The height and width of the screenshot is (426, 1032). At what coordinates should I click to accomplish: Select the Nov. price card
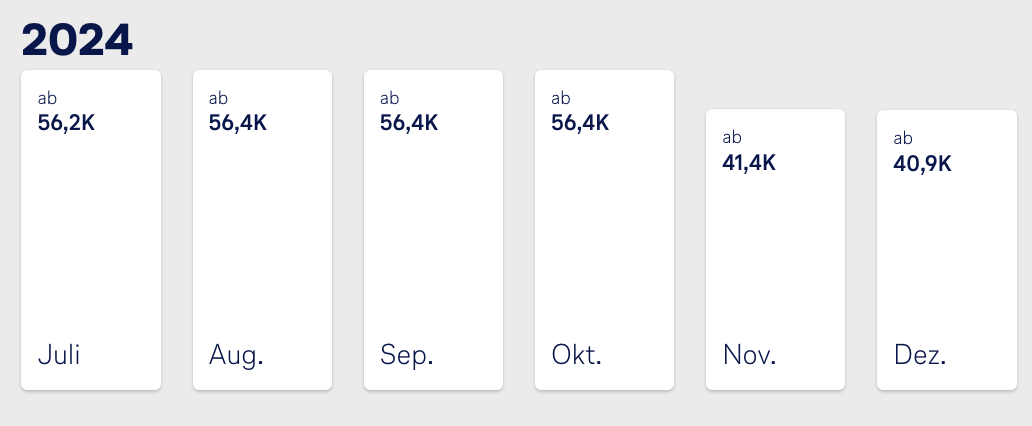pos(775,250)
